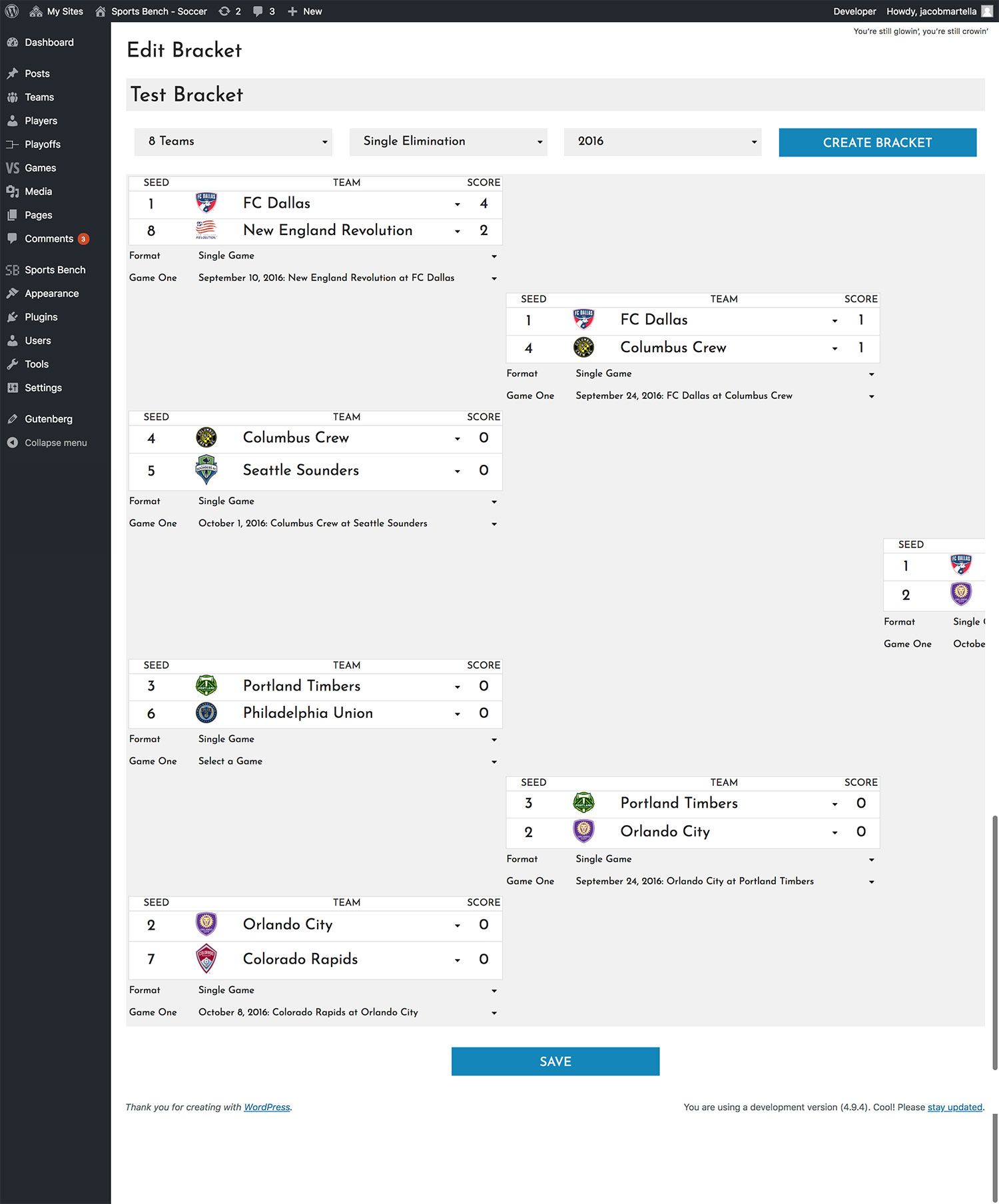The image size is (999, 1204).
Task: Click the comments bubble icon in admin bar
Action: coord(258,11)
